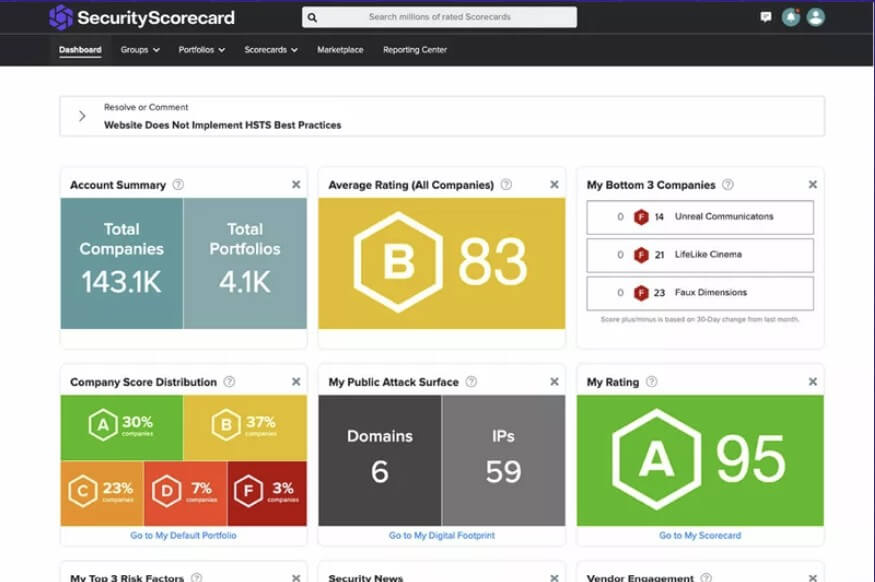
Task: Show help for My Rating
Action: (651, 382)
